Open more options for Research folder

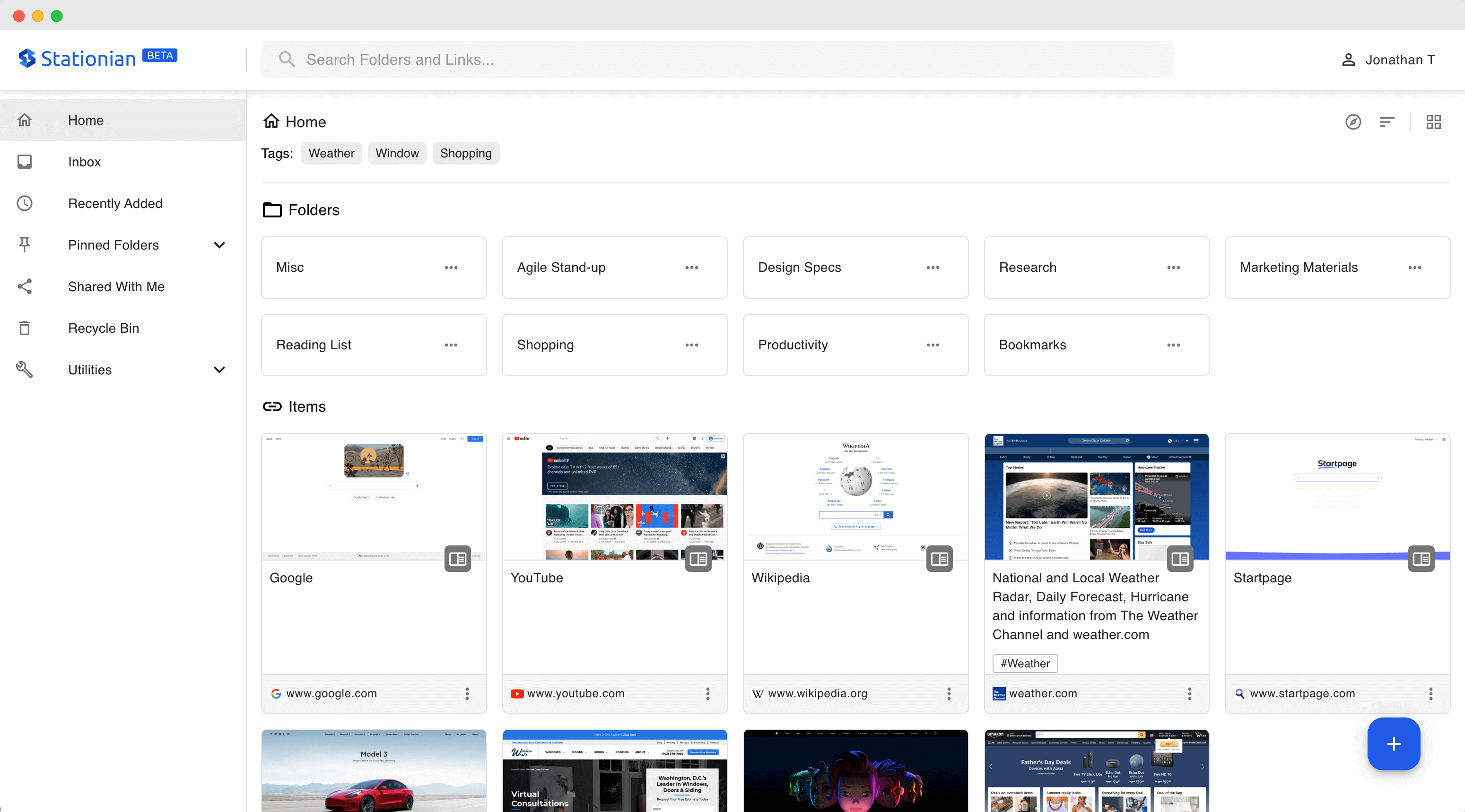1173,268
